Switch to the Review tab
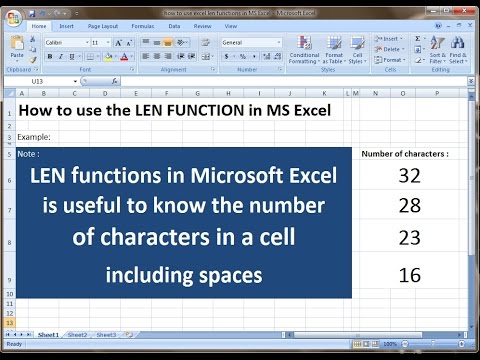480x360 pixels. coord(202,26)
